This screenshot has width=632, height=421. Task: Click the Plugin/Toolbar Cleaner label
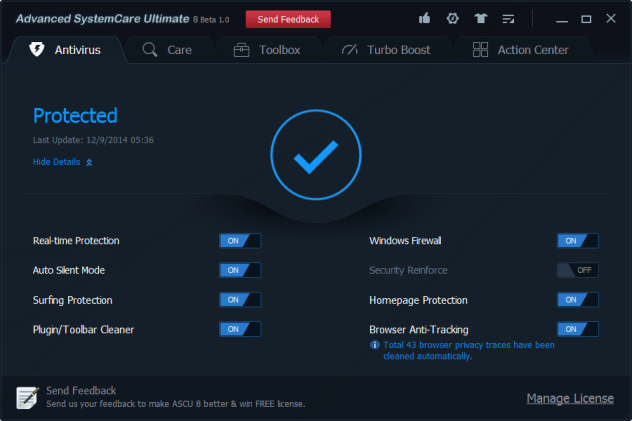point(83,330)
